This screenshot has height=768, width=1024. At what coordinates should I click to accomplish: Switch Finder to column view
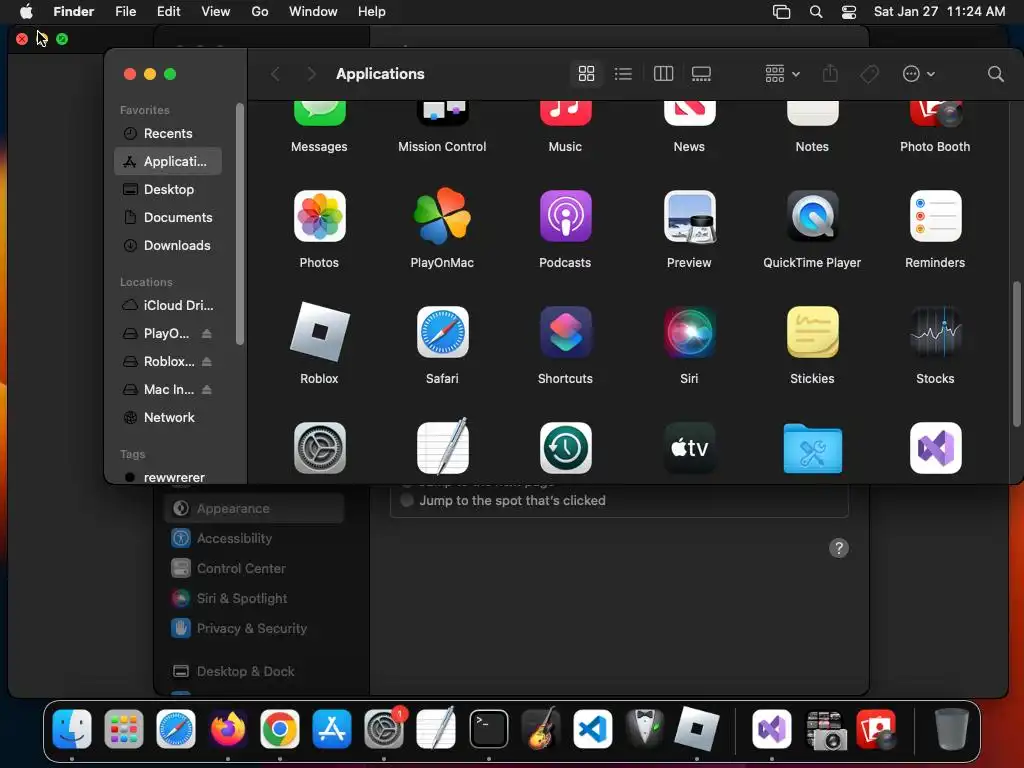tap(663, 74)
